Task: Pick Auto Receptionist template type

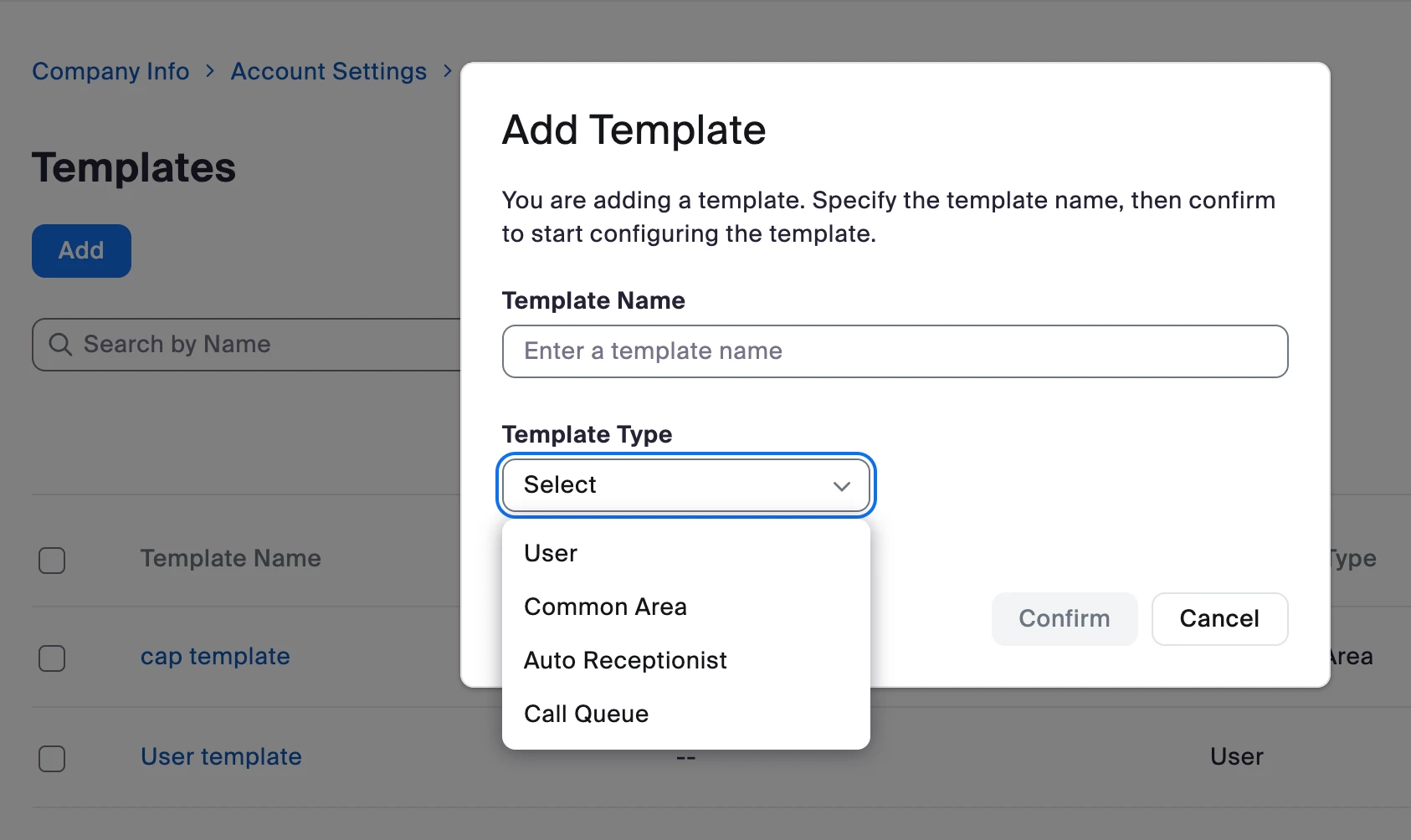Action: [625, 660]
